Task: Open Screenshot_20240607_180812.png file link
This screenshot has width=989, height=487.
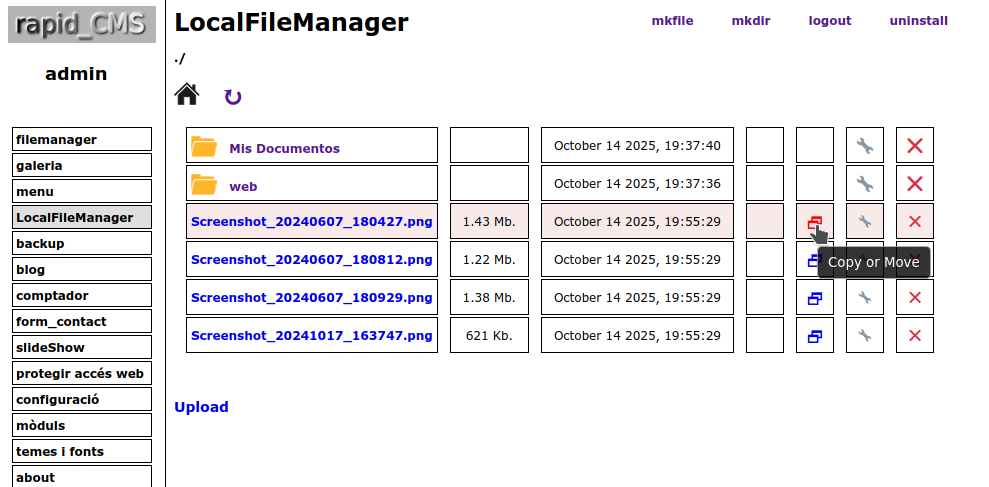Action: 312,259
